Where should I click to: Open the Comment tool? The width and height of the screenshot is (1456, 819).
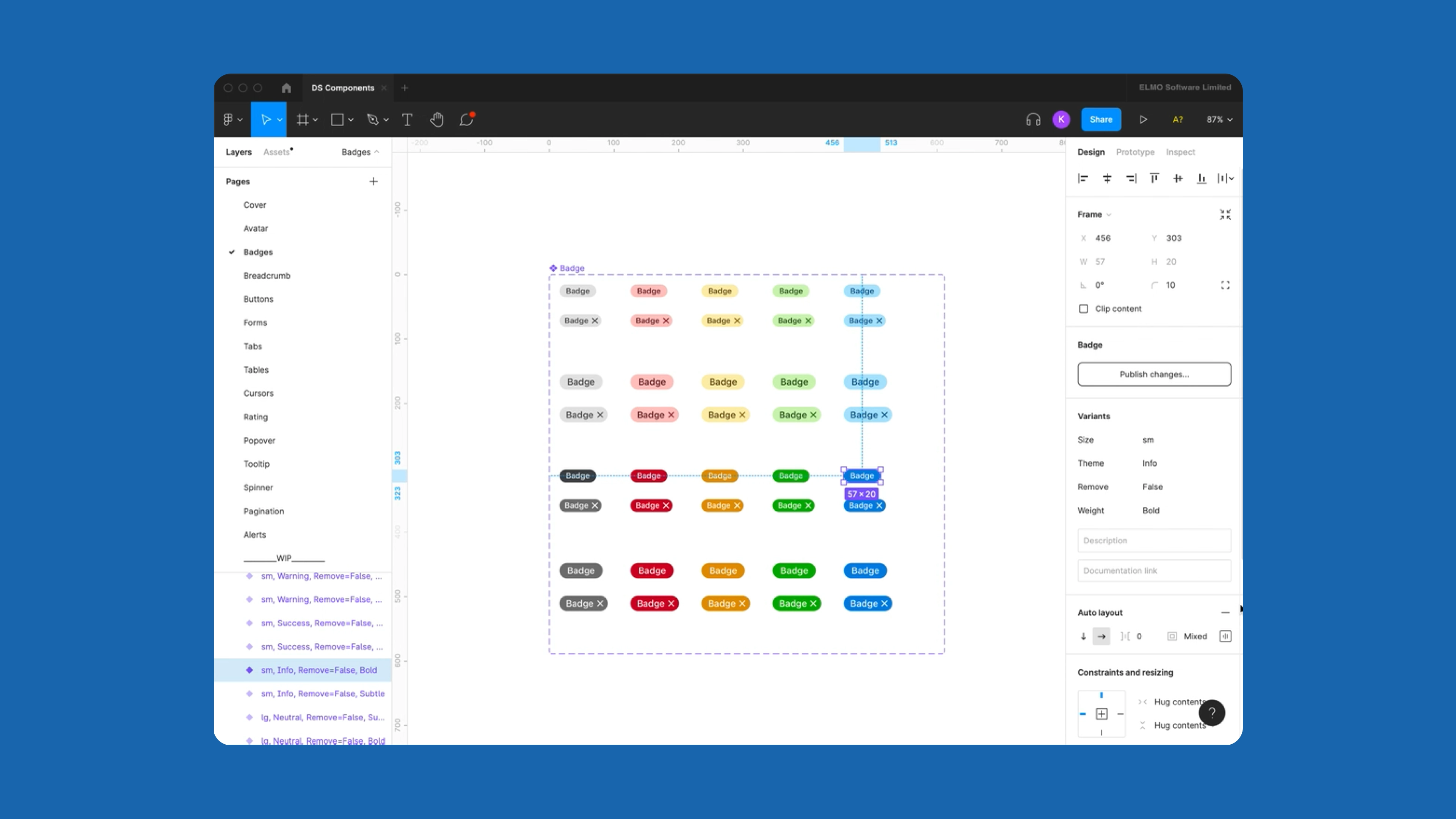point(466,119)
